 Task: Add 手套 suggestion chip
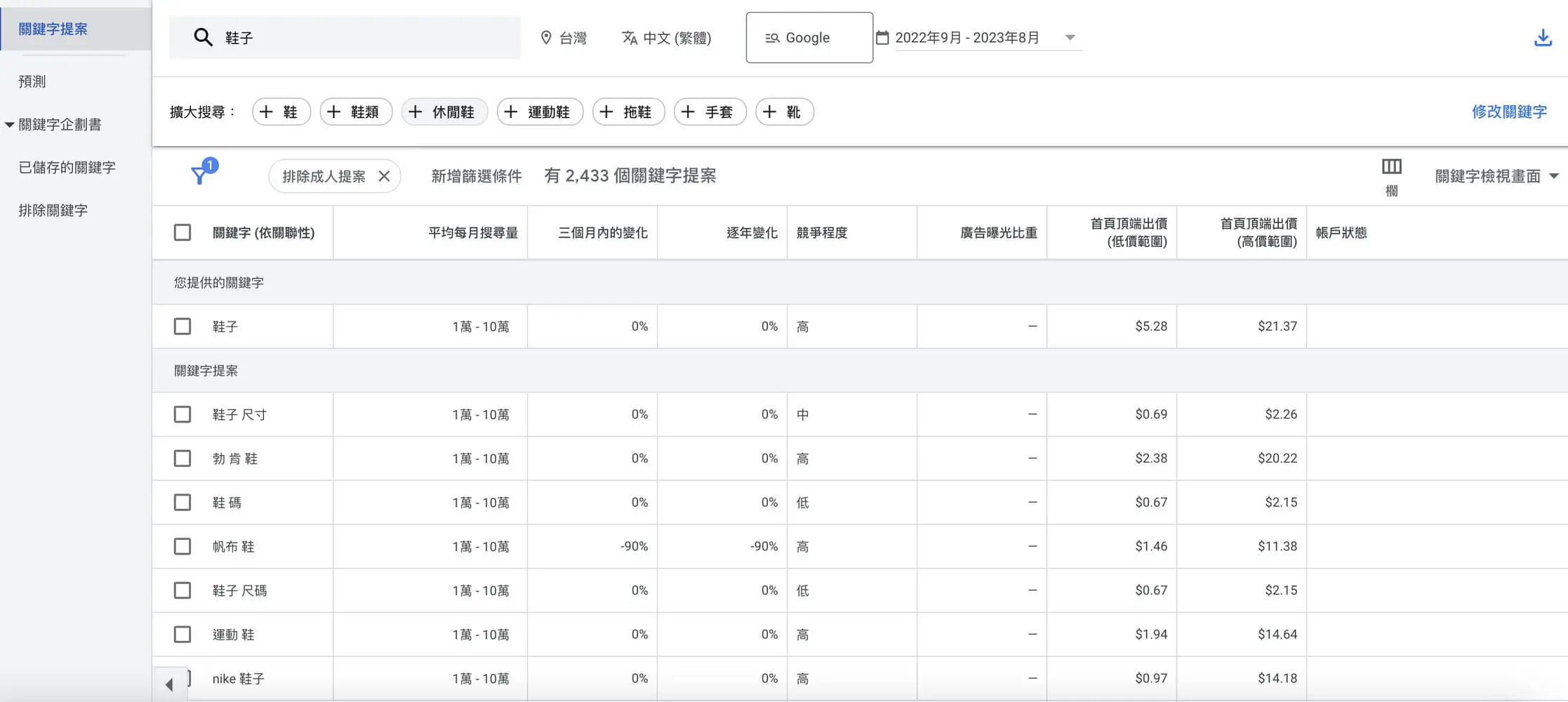coord(710,112)
